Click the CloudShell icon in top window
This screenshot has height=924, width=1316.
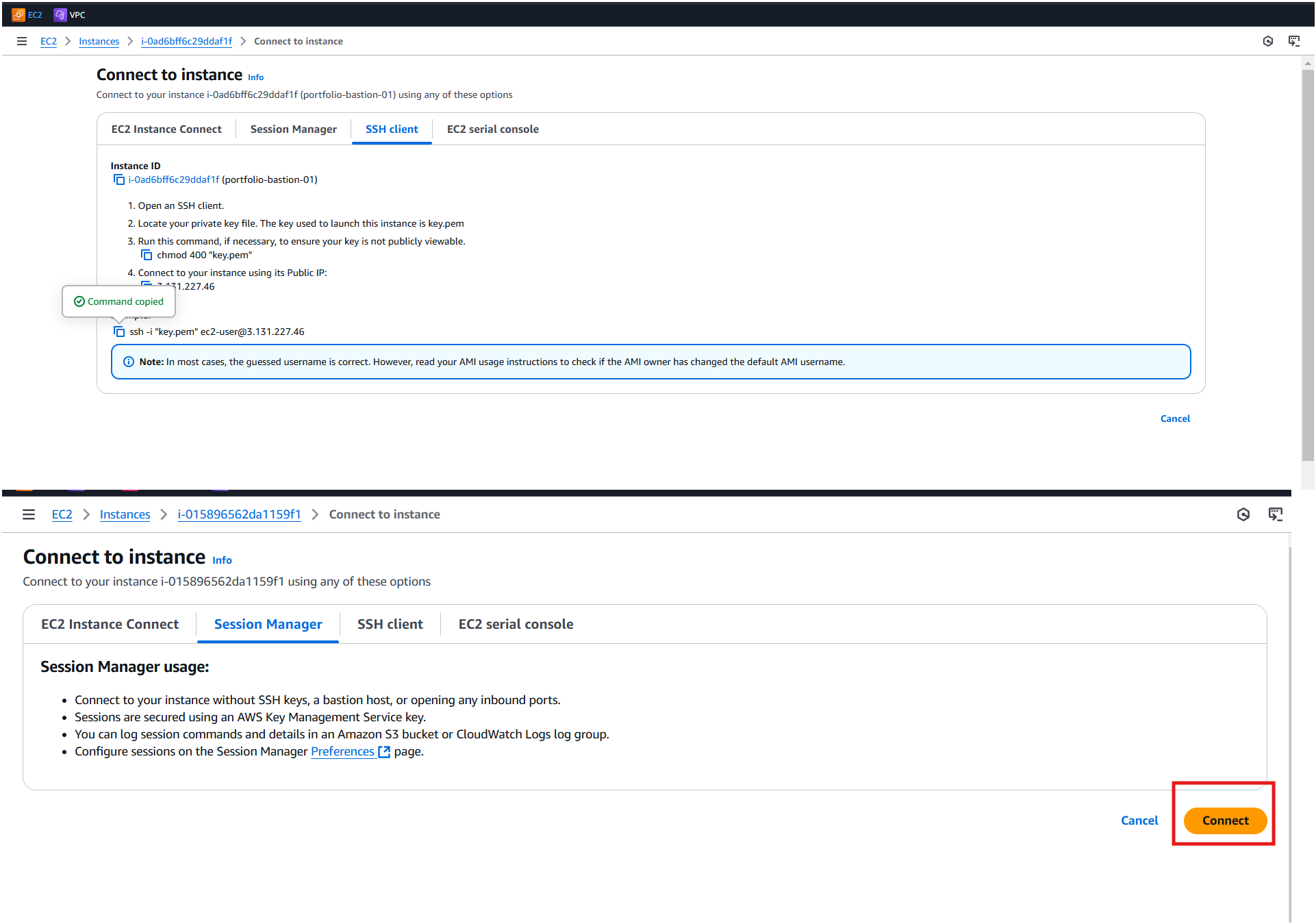[x=1294, y=41]
